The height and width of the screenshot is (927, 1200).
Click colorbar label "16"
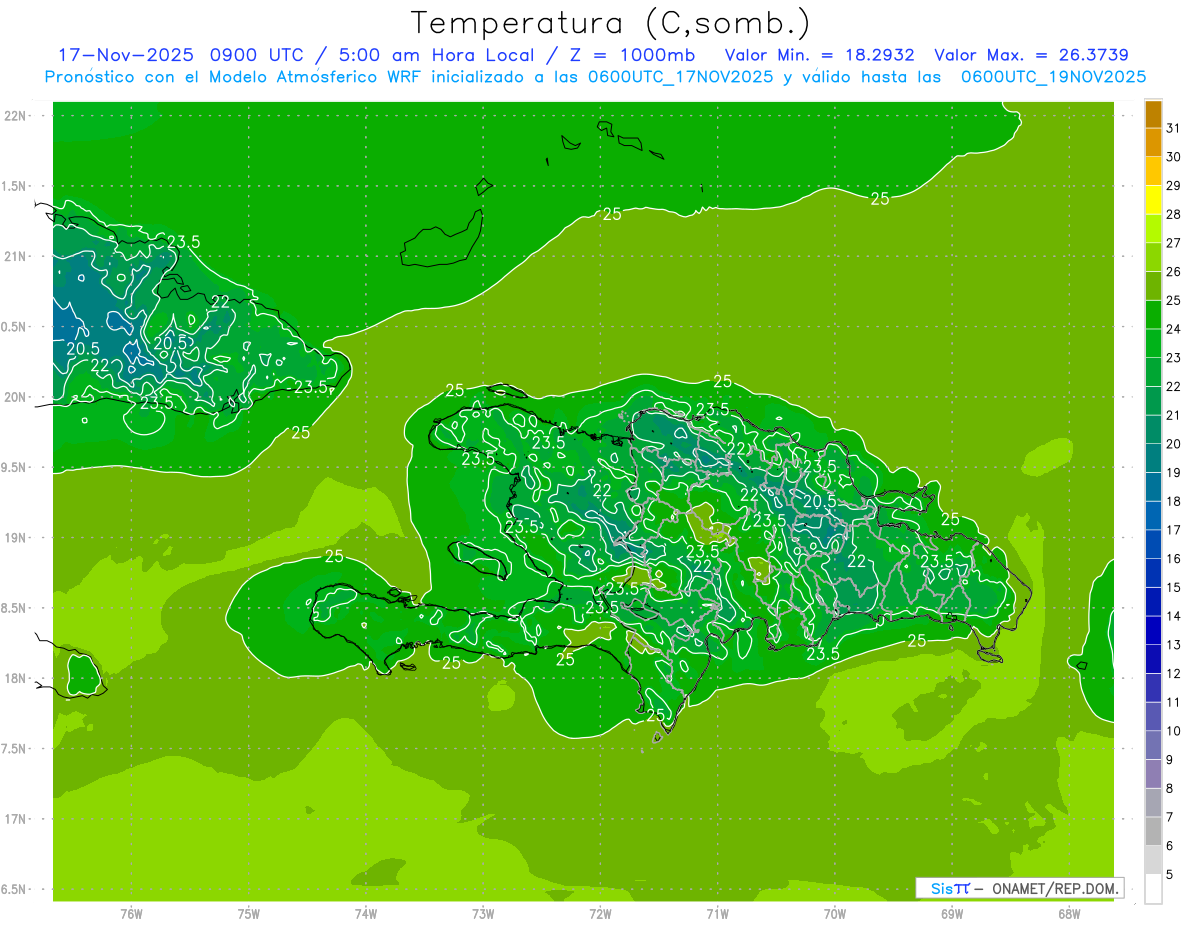pos(1174,559)
